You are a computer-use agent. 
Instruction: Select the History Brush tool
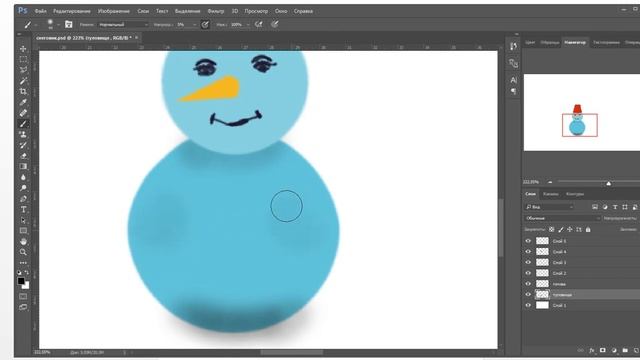(x=23, y=145)
